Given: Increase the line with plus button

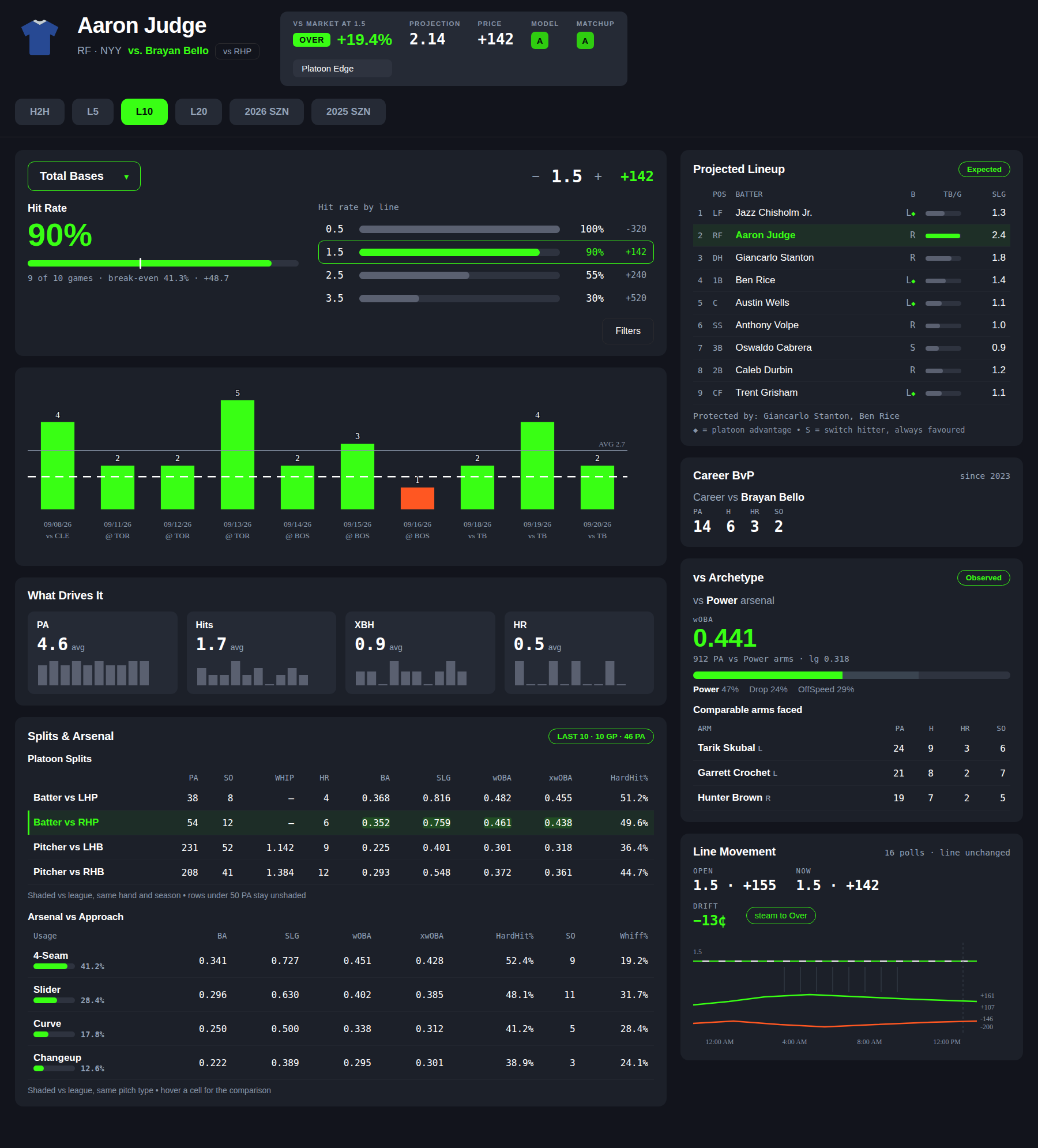Looking at the screenshot, I should [x=598, y=177].
